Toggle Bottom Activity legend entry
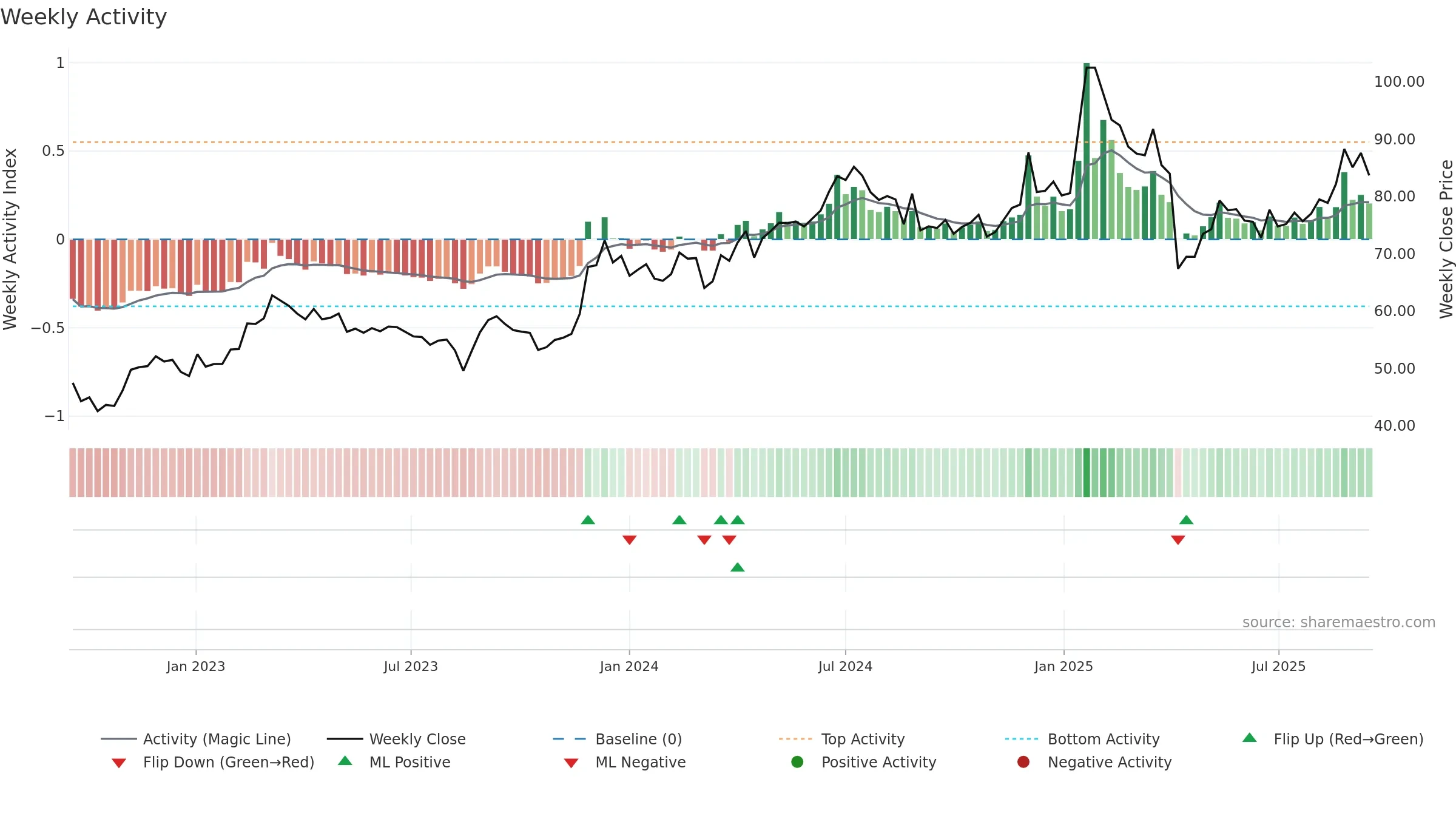 pos(1082,739)
